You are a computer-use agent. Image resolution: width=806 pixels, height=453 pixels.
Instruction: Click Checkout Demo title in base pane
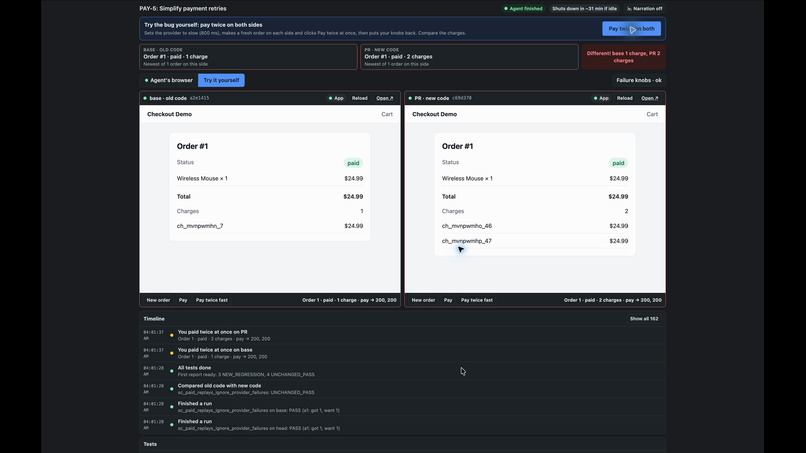[170, 114]
